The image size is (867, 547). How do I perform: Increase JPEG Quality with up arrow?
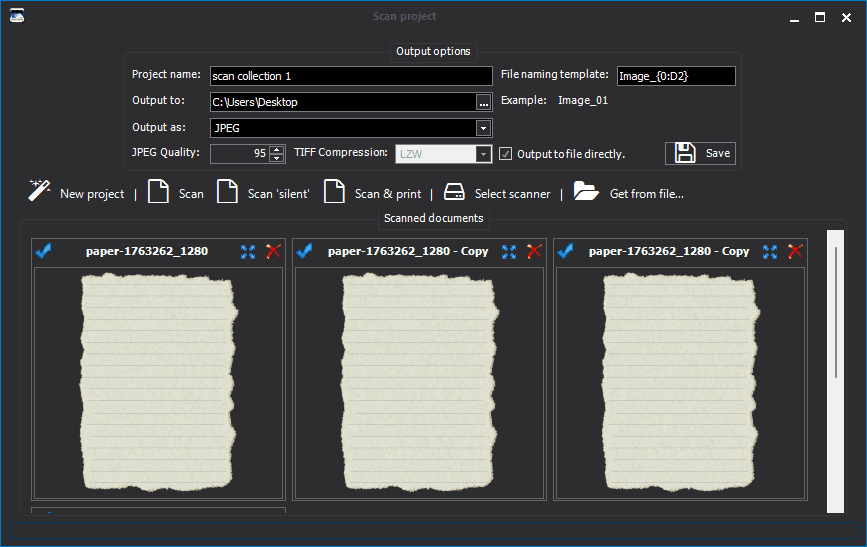276,149
